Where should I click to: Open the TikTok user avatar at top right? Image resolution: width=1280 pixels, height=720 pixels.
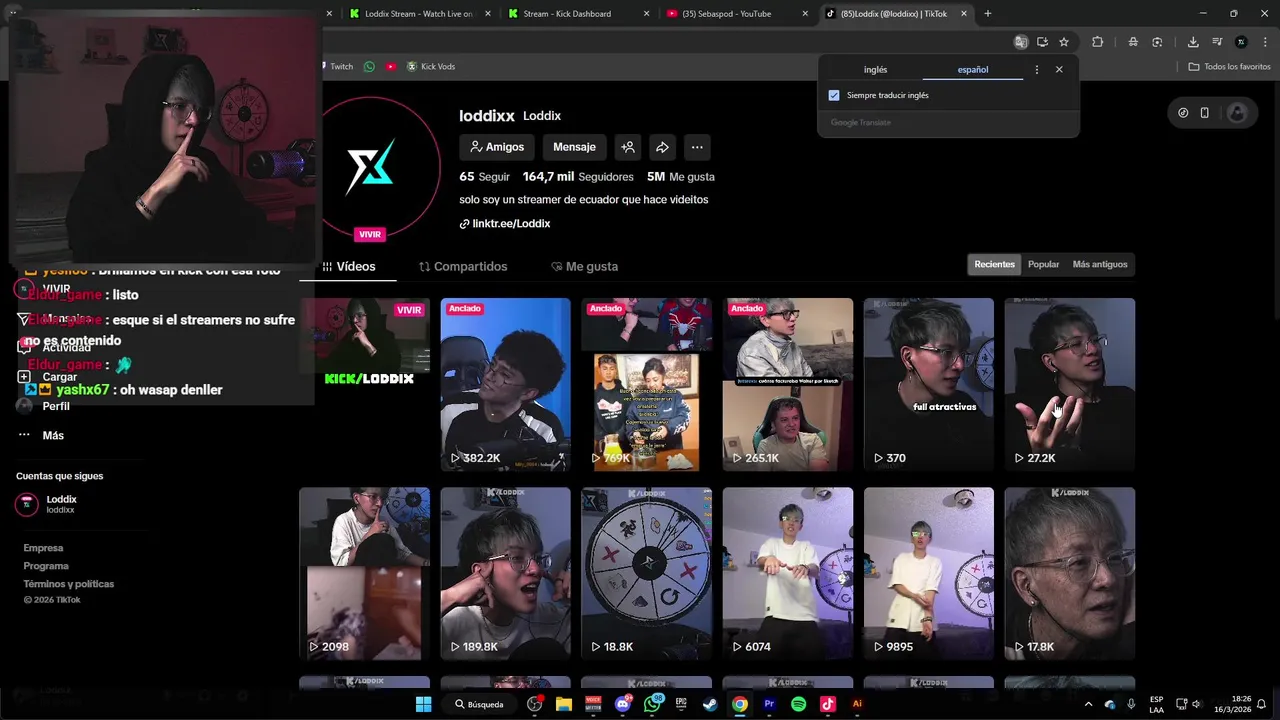(x=1237, y=113)
